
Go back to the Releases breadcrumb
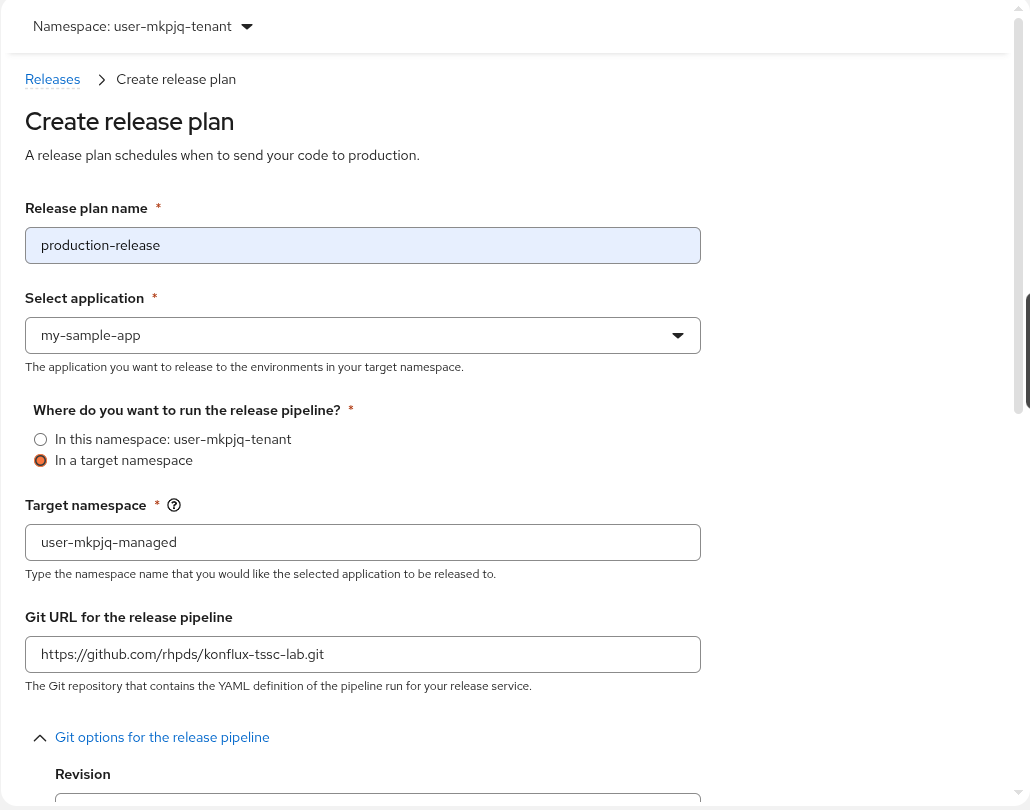point(53,79)
